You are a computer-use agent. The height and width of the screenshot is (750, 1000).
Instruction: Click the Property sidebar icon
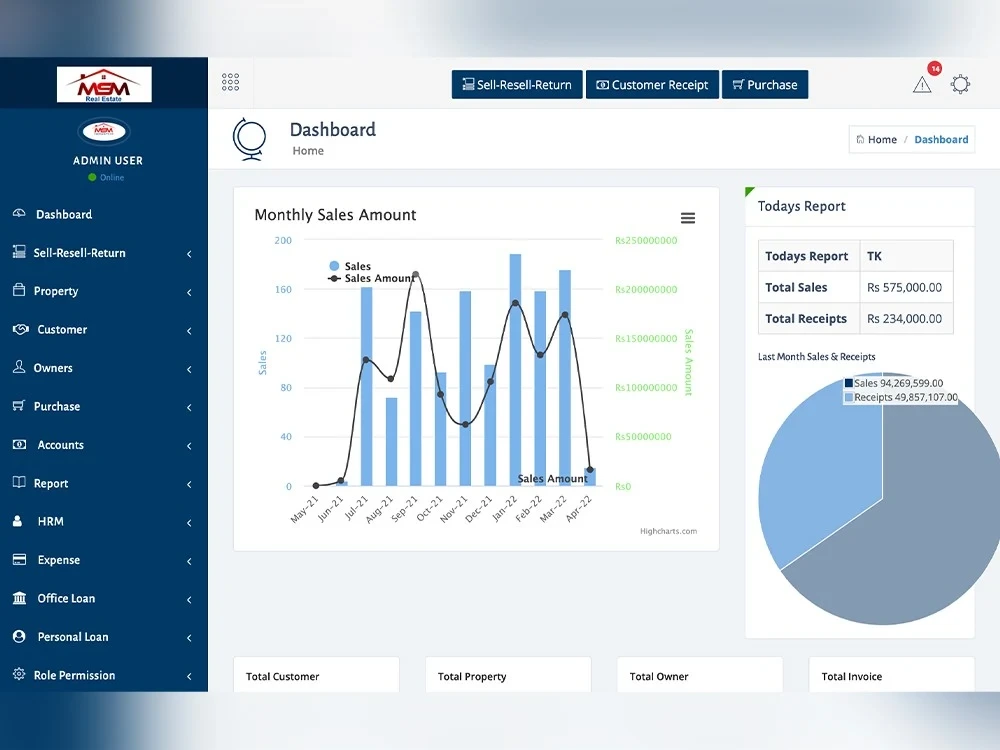19,290
